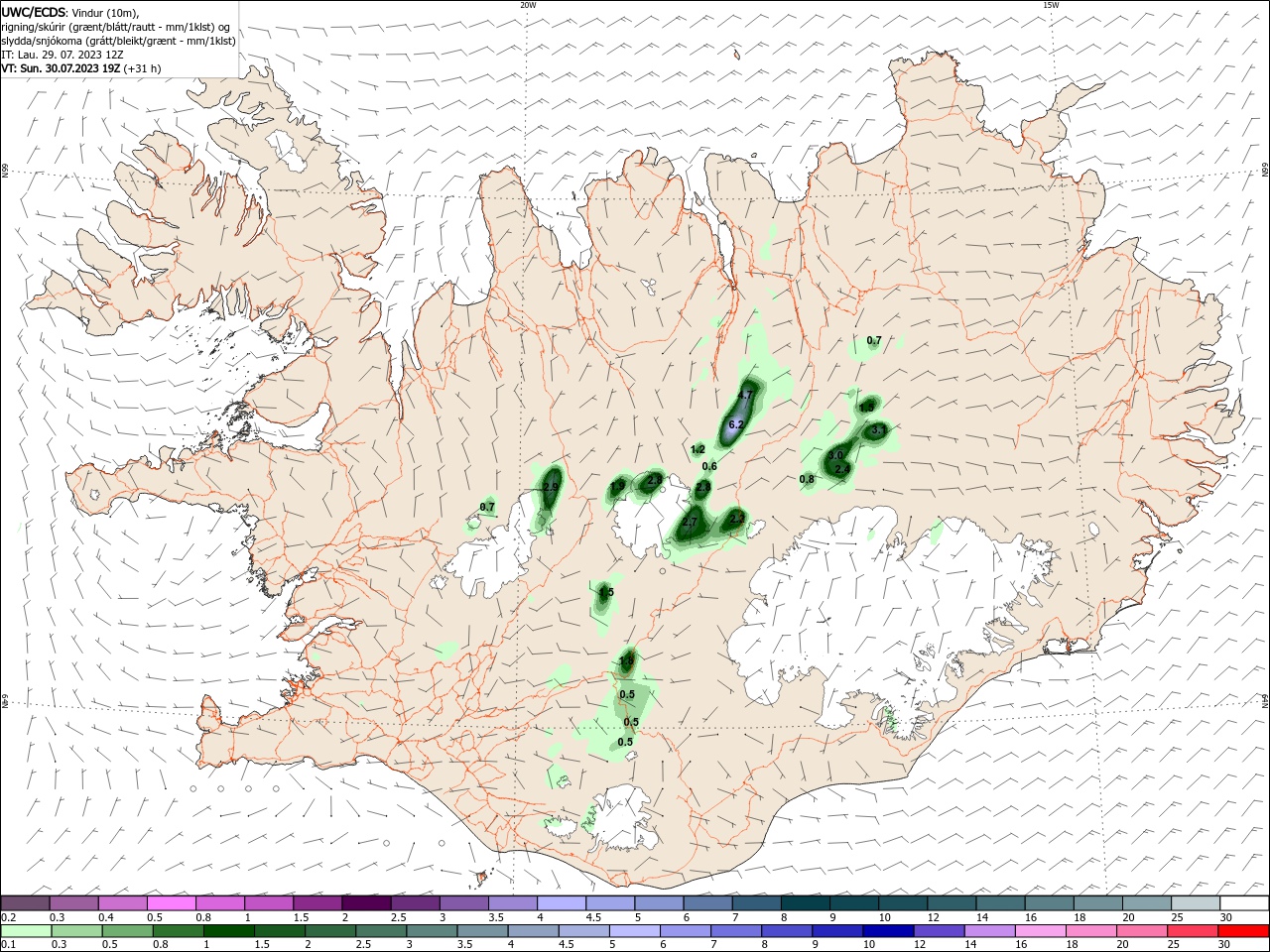Select the light grey 25–30 swatch in the top legend
This screenshot has height=952, width=1270.
click(1196, 903)
